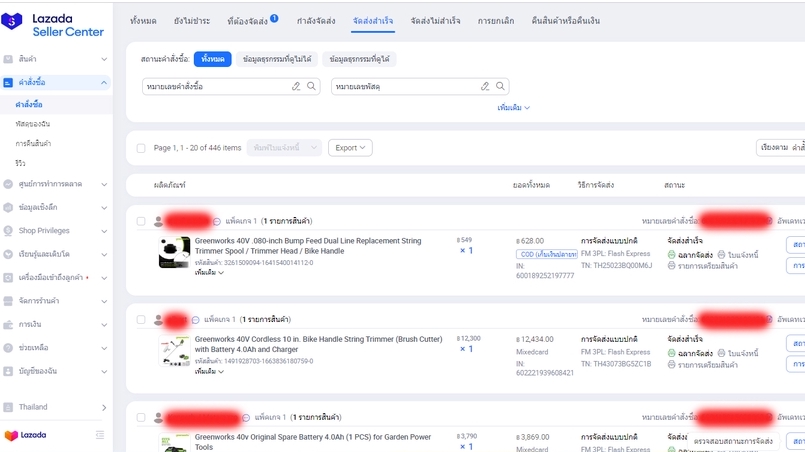Click the search magnifier in order number field

point(312,86)
